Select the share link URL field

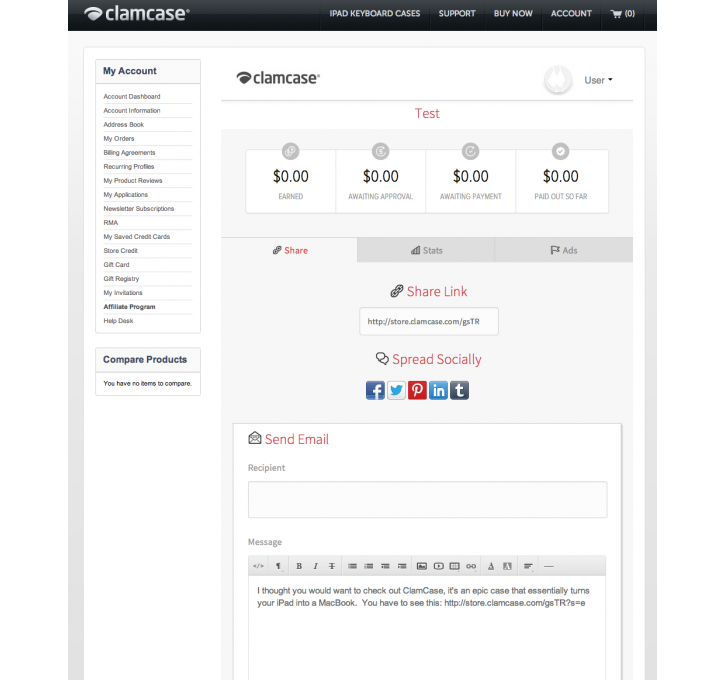[429, 321]
